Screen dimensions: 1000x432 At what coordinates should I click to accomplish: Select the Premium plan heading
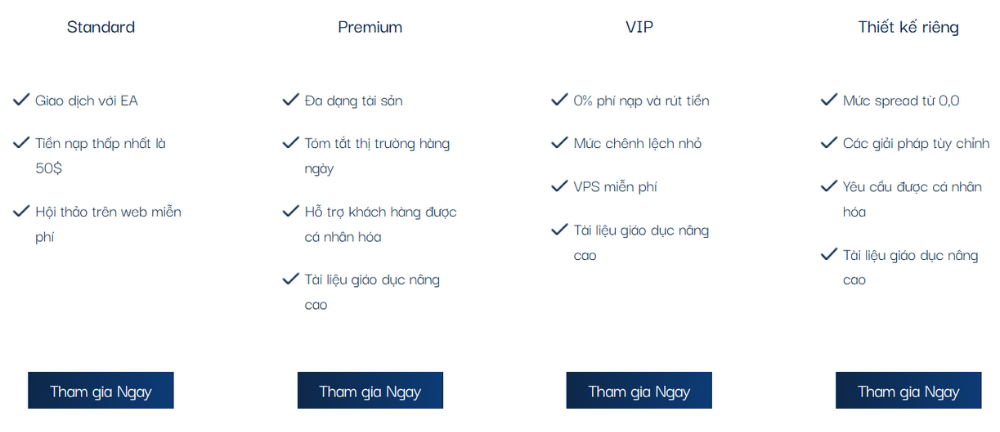point(370,27)
